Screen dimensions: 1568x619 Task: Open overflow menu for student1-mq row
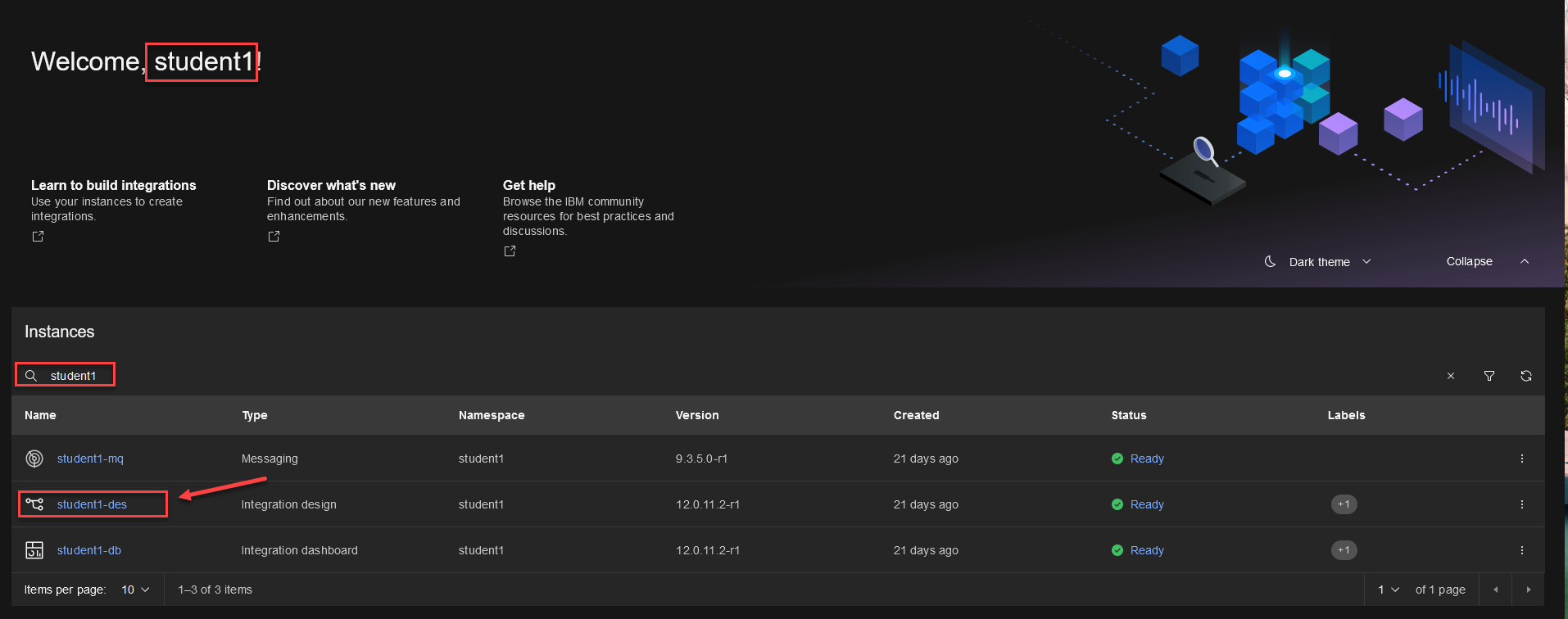[x=1521, y=459]
